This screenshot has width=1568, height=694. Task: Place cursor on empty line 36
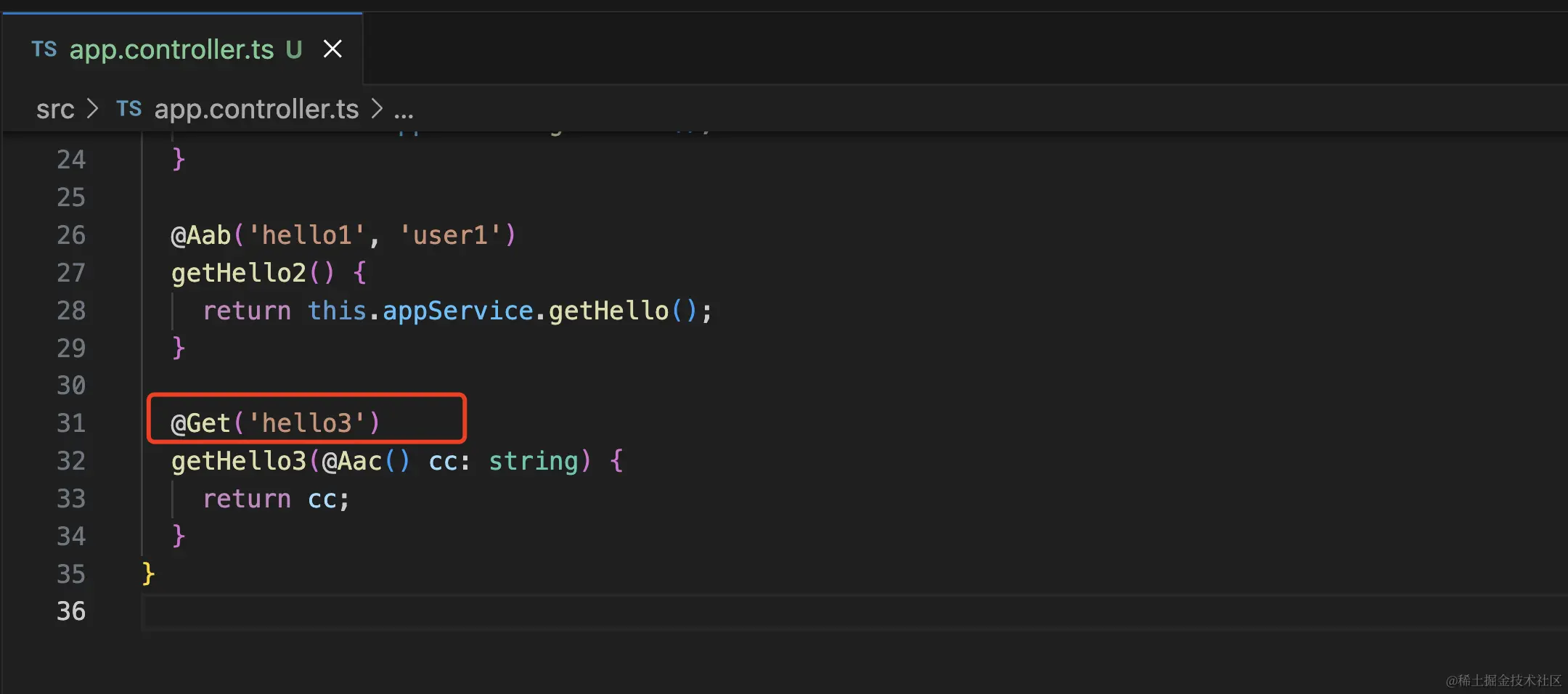[854, 611]
